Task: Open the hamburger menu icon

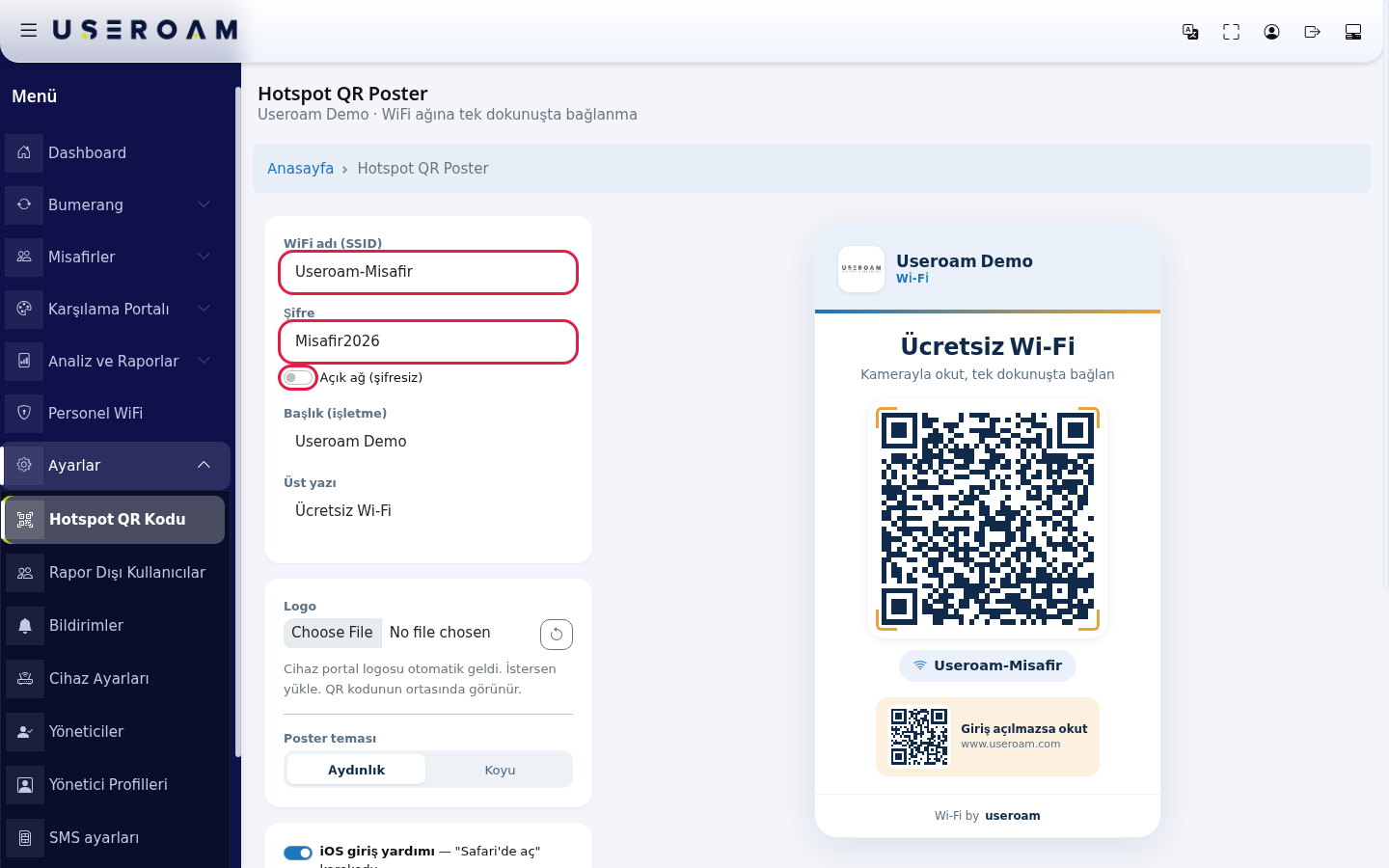Action: click(x=29, y=31)
